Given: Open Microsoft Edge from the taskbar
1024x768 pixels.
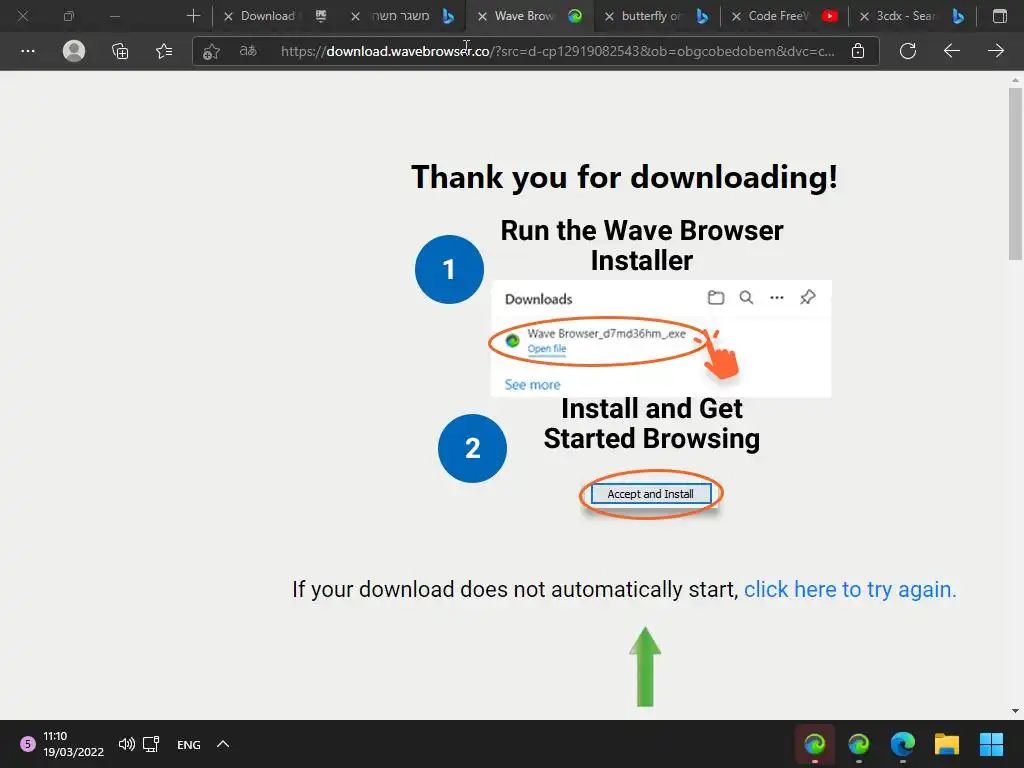Looking at the screenshot, I should [903, 744].
